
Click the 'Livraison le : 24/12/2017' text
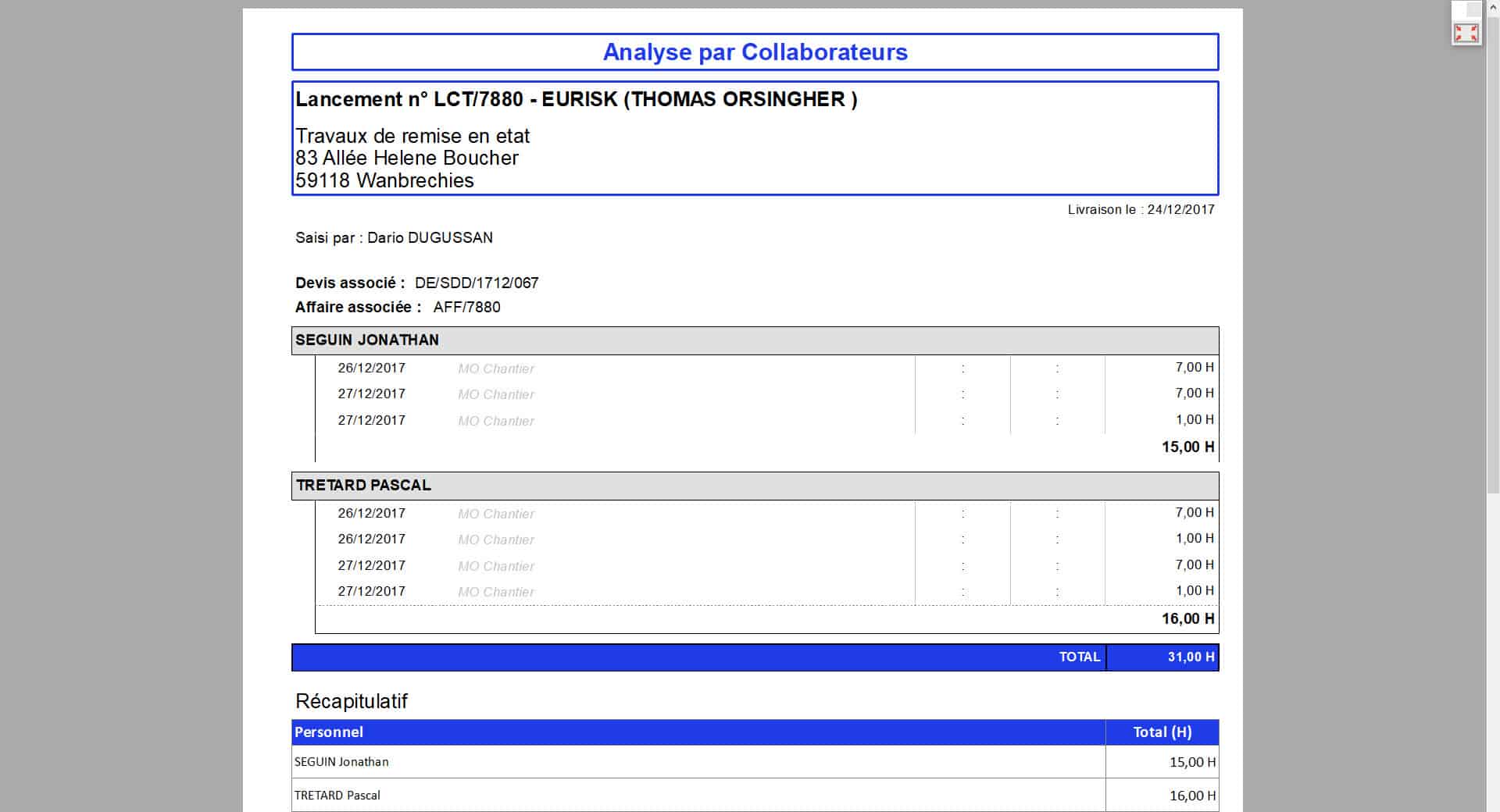point(1141,209)
